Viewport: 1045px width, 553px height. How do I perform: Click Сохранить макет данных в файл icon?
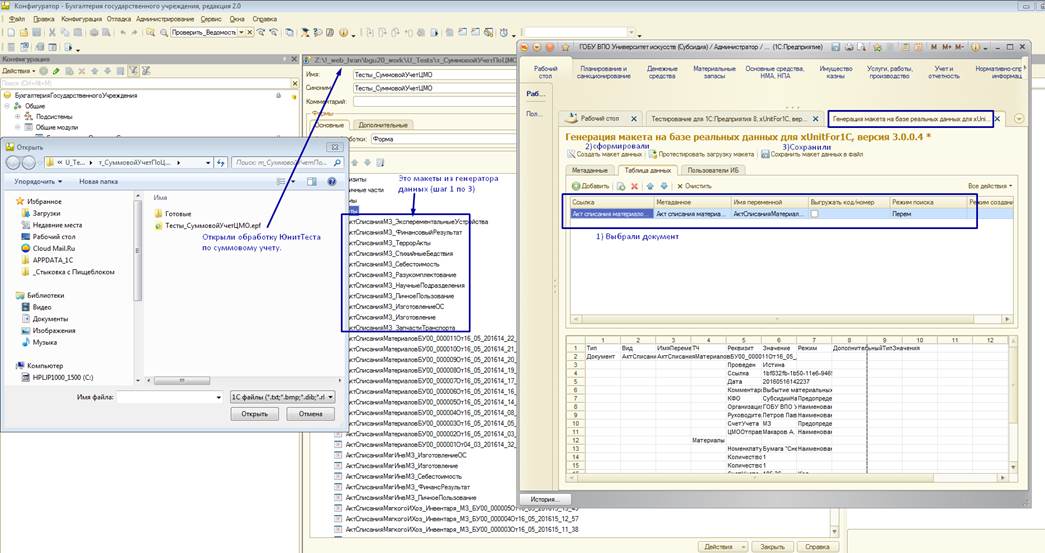click(x=765, y=154)
